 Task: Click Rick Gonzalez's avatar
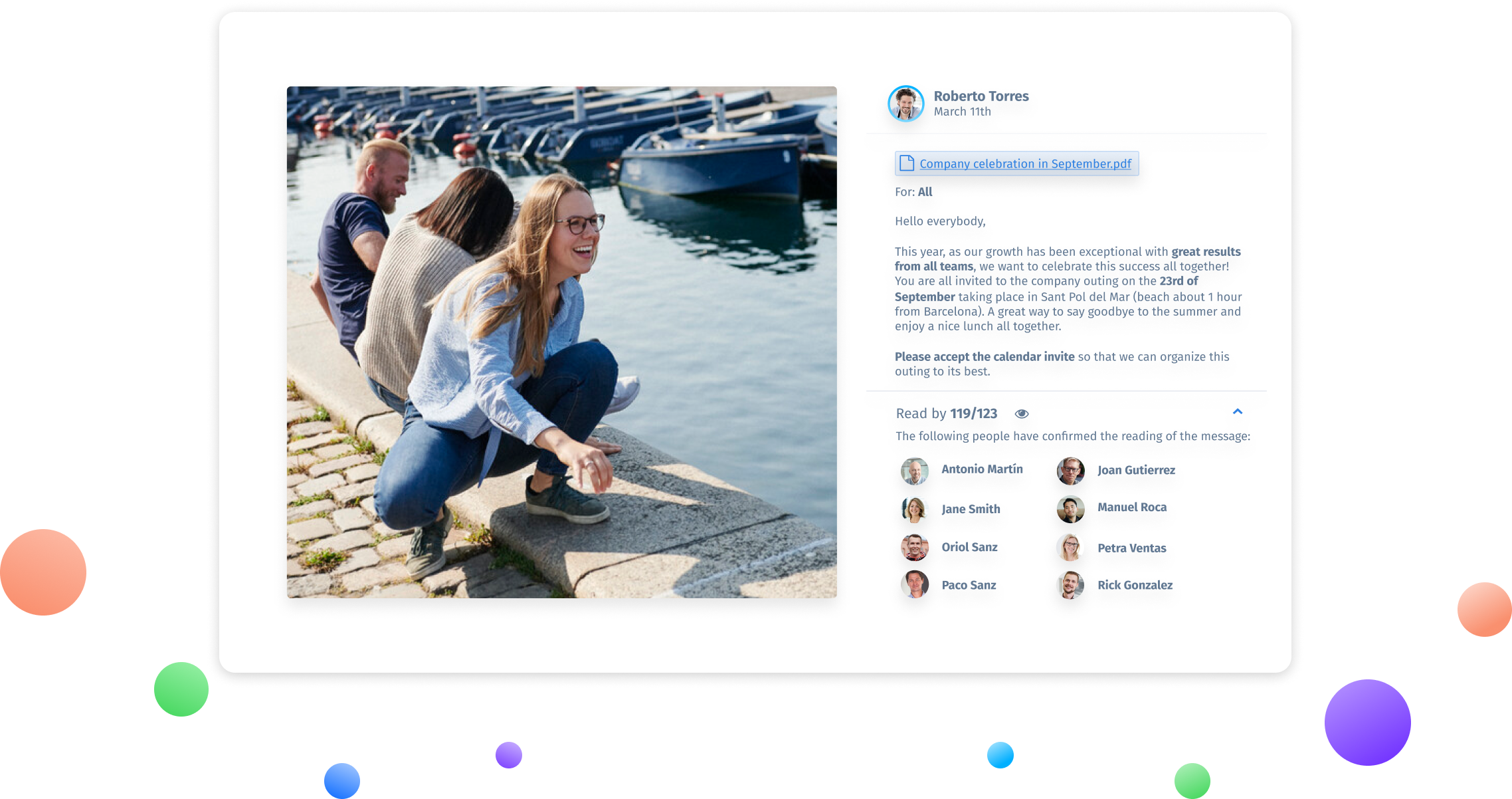pos(1070,585)
